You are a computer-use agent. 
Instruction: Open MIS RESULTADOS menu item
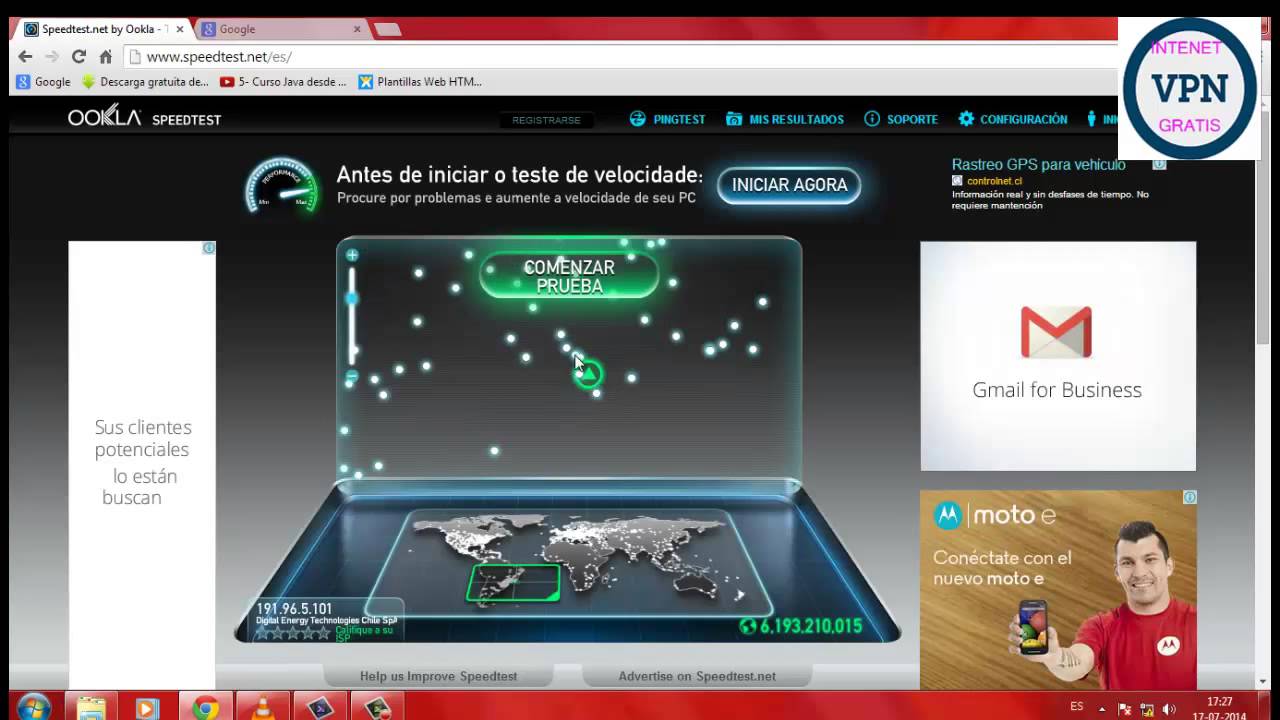(x=796, y=119)
